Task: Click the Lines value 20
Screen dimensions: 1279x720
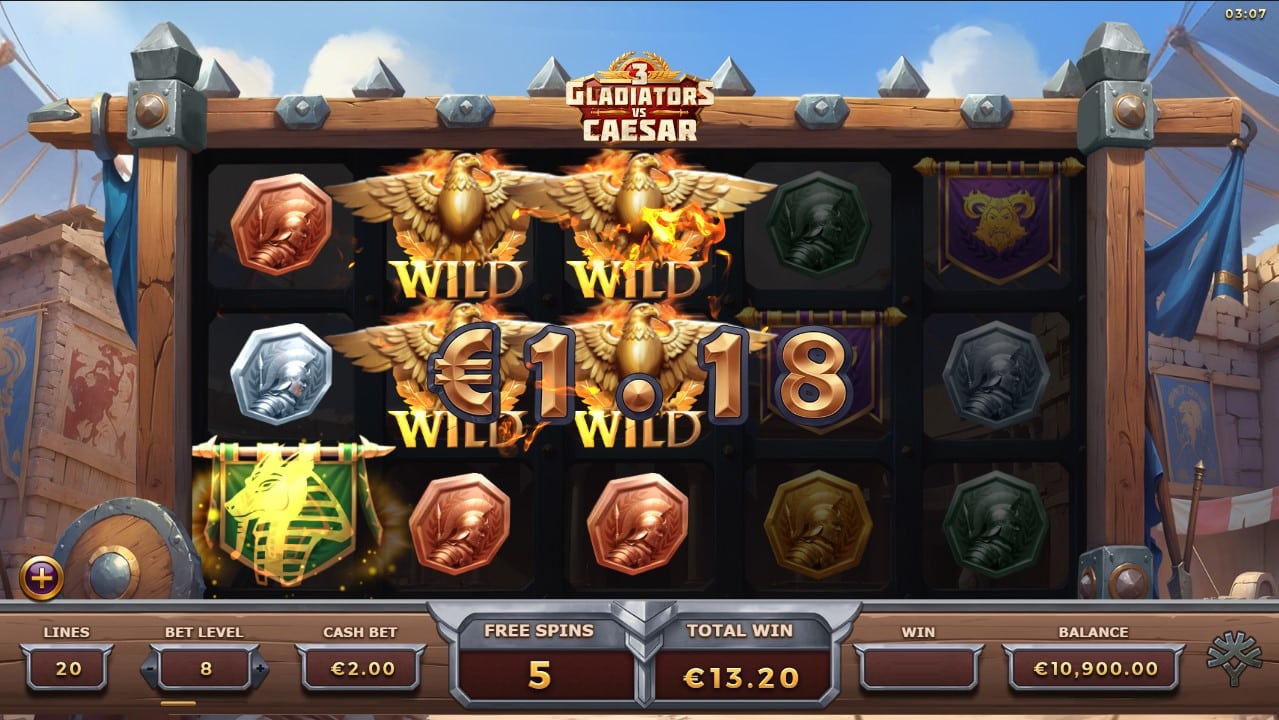Action: tap(68, 668)
